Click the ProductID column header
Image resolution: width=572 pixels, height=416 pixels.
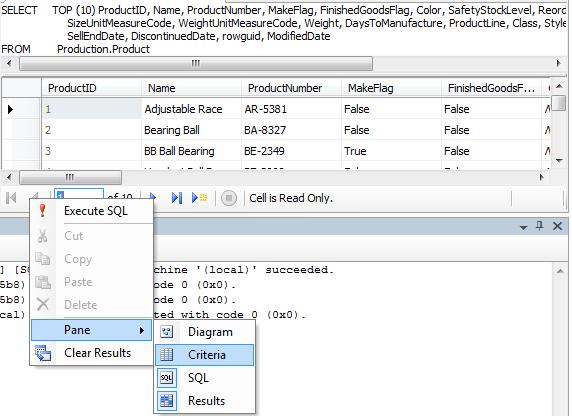[x=91, y=88]
